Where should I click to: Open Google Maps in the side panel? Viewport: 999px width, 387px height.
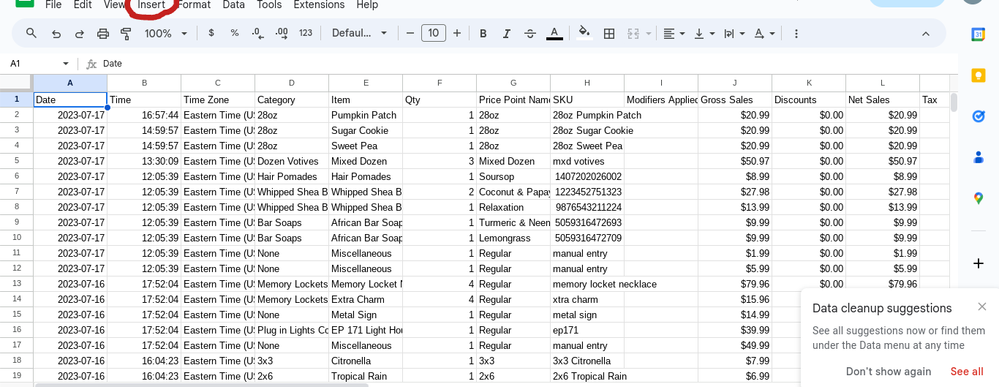[x=979, y=198]
